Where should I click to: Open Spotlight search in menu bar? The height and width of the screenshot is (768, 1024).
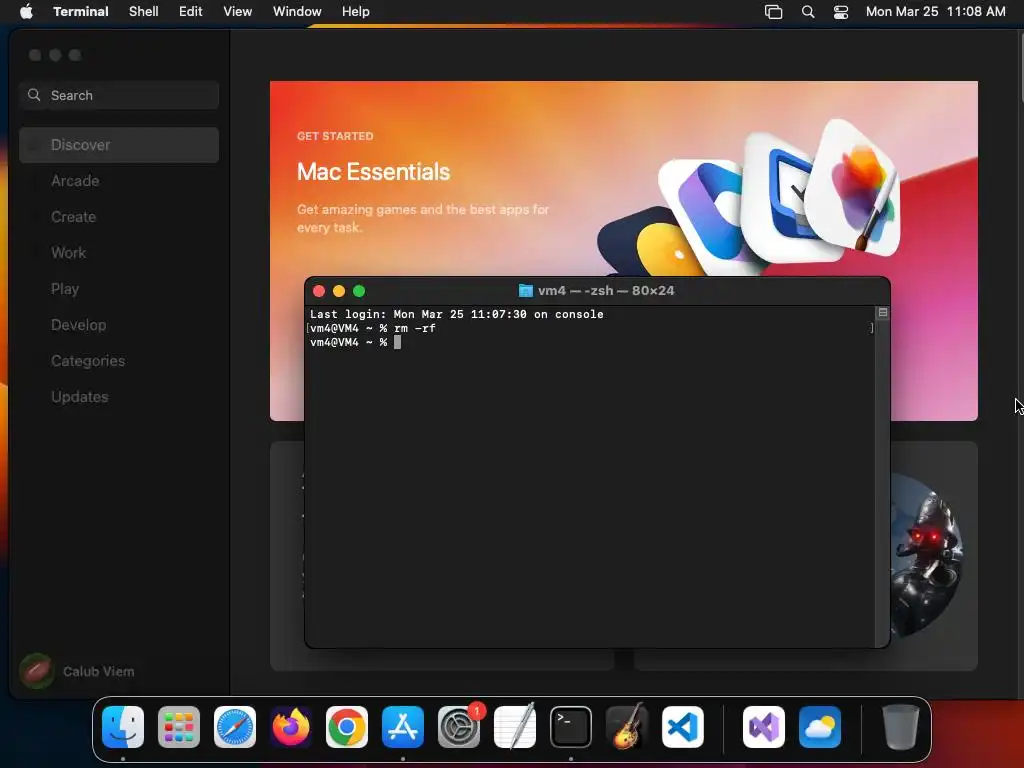click(808, 12)
